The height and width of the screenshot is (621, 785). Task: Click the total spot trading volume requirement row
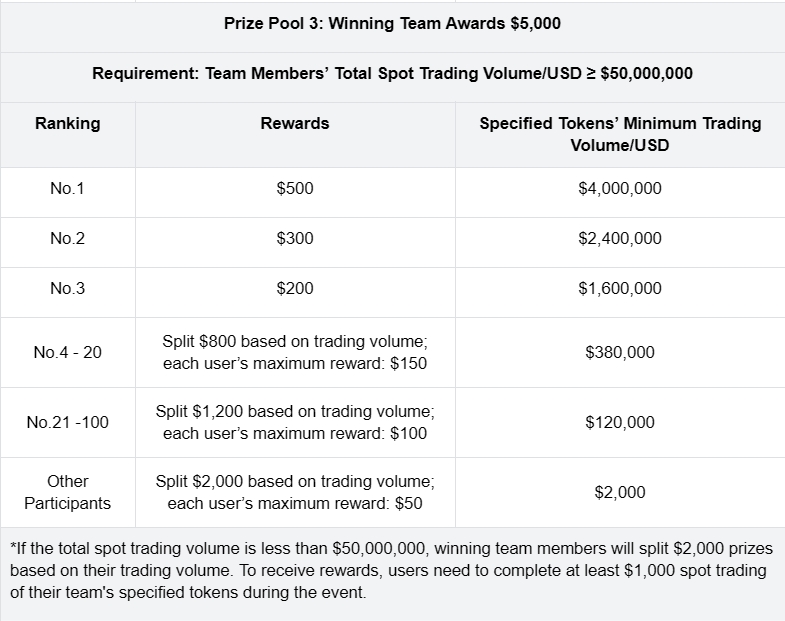coord(392,74)
